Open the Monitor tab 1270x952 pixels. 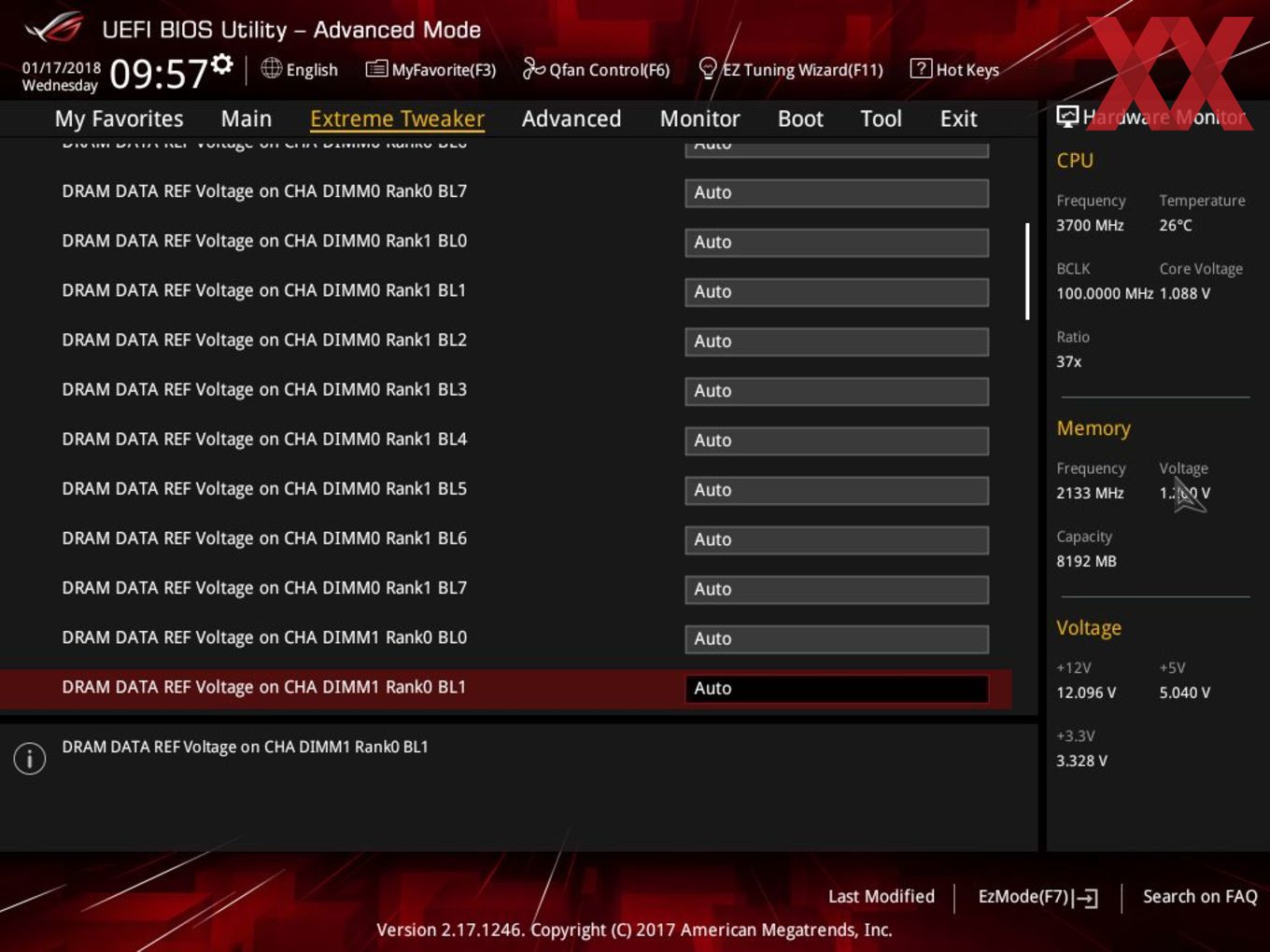click(699, 119)
